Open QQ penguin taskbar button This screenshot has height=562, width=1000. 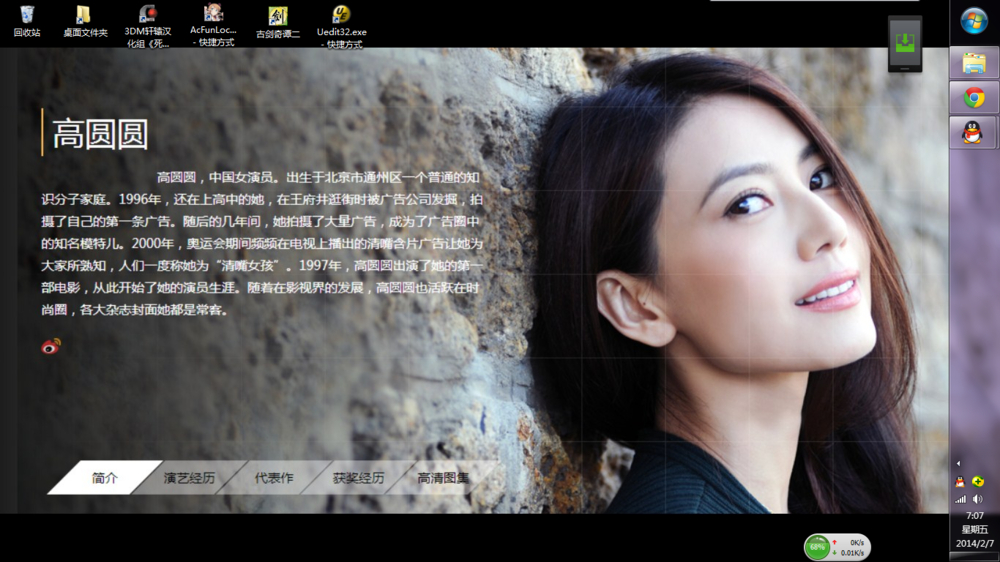[x=972, y=133]
